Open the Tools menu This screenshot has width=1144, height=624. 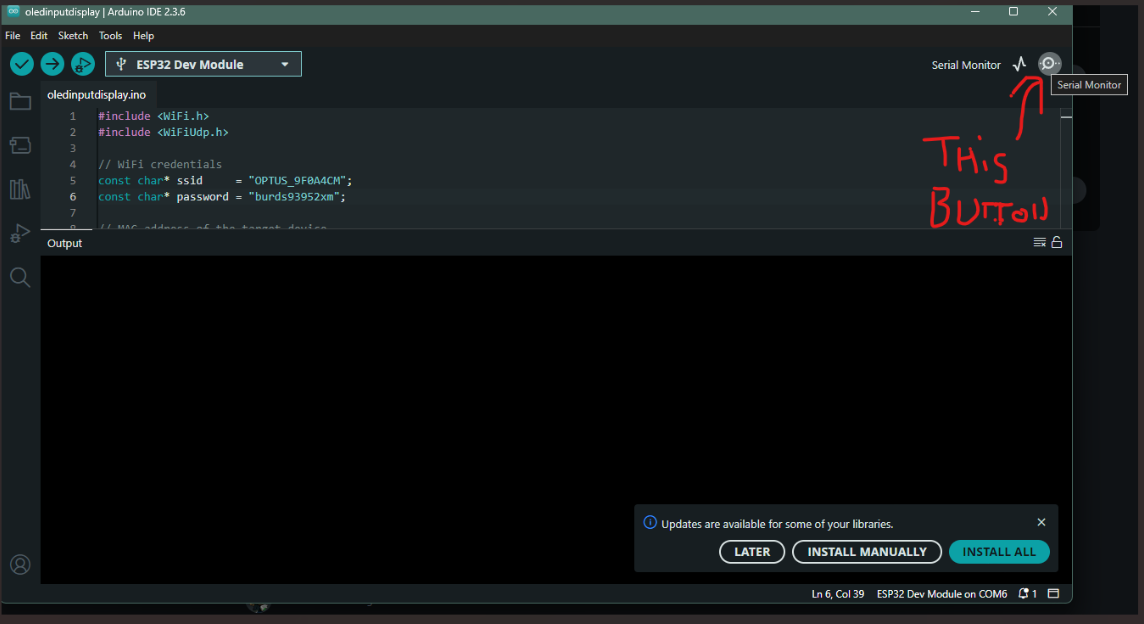(x=110, y=36)
